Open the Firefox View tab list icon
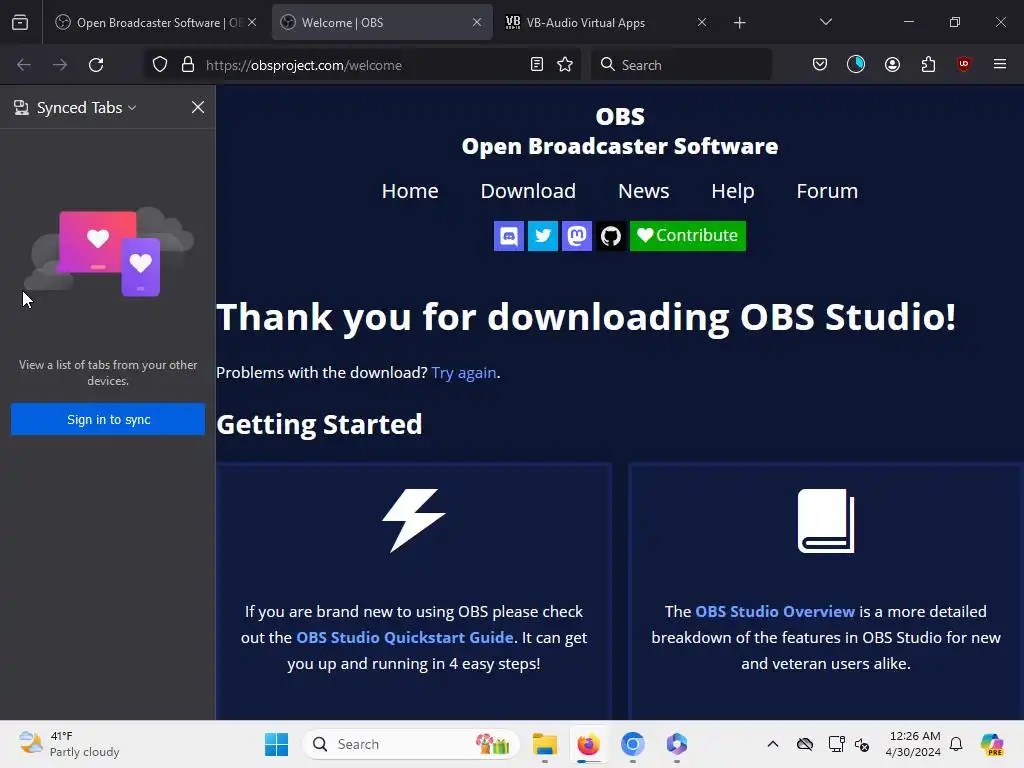The height and width of the screenshot is (768, 1024). click(20, 23)
